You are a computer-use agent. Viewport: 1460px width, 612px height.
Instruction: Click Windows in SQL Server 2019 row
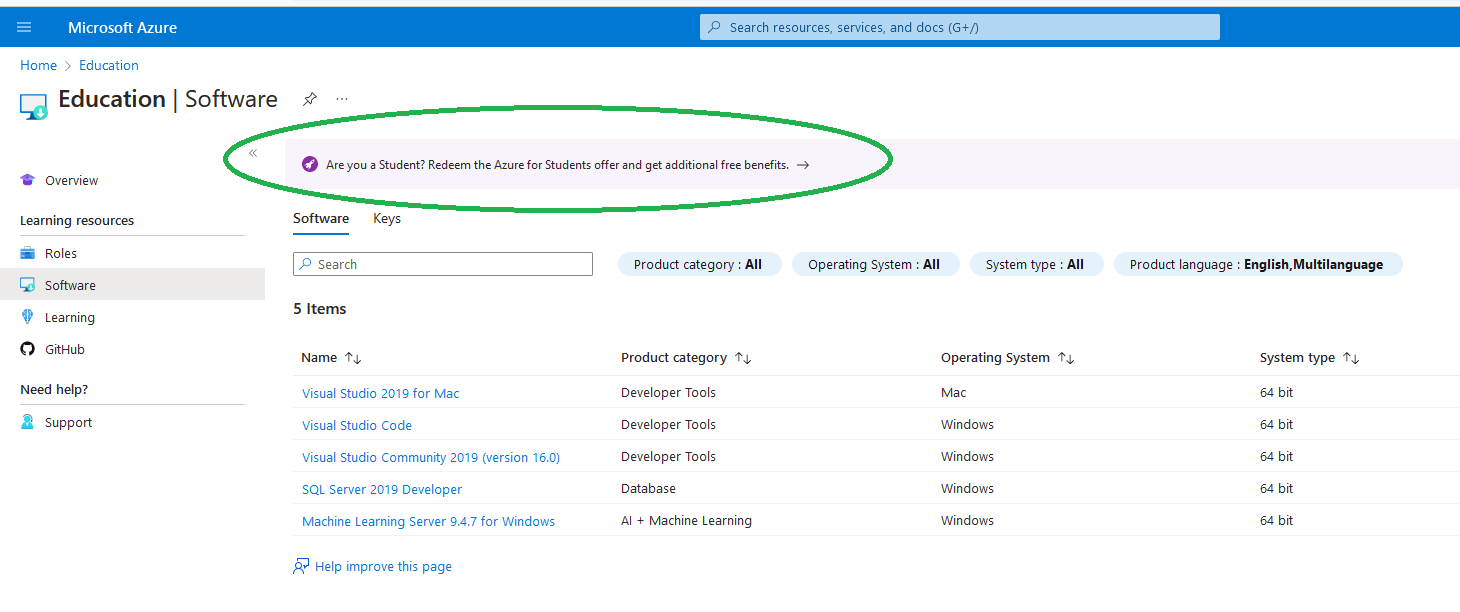coord(967,489)
